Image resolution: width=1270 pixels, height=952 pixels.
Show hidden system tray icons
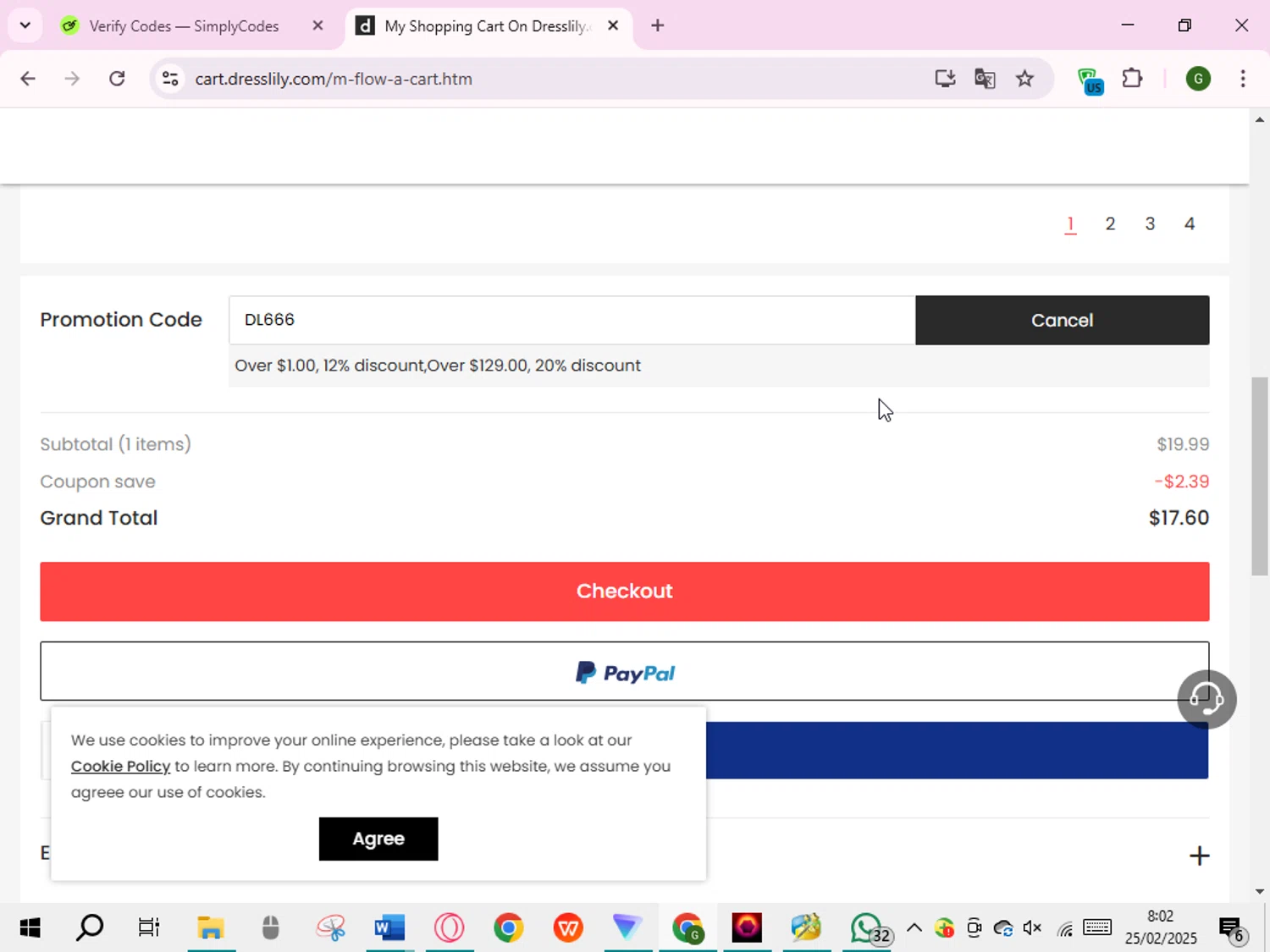tap(914, 927)
